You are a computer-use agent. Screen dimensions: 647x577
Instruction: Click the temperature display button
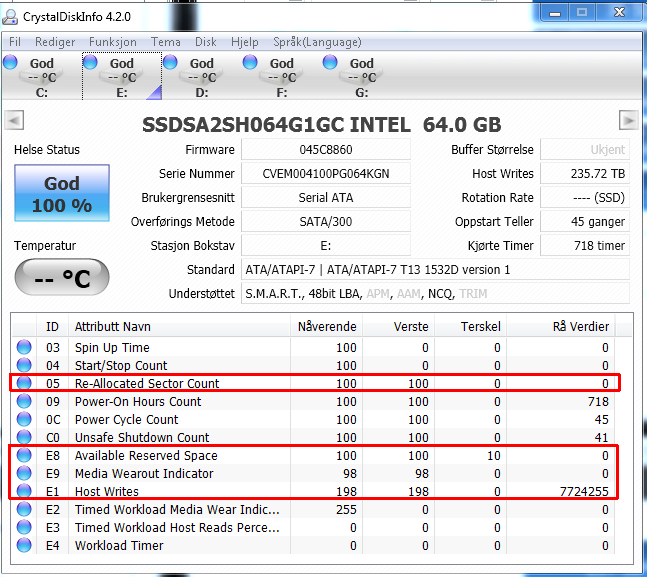point(62,277)
